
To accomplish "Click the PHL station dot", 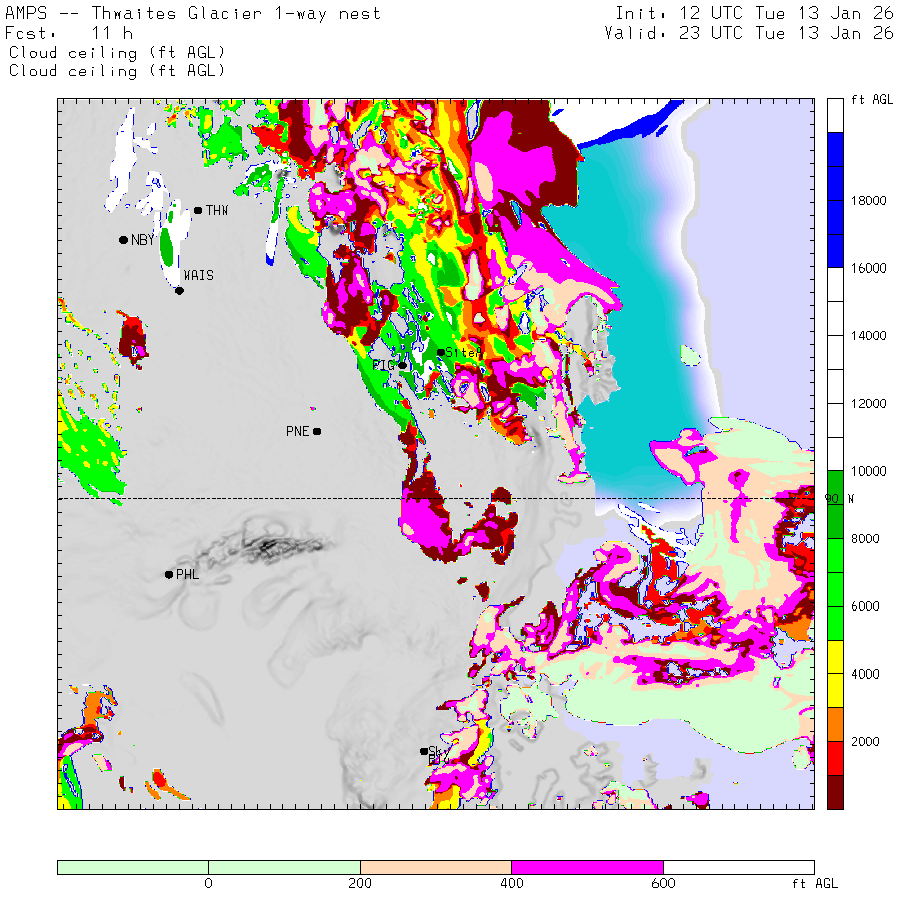I will coord(169,574).
